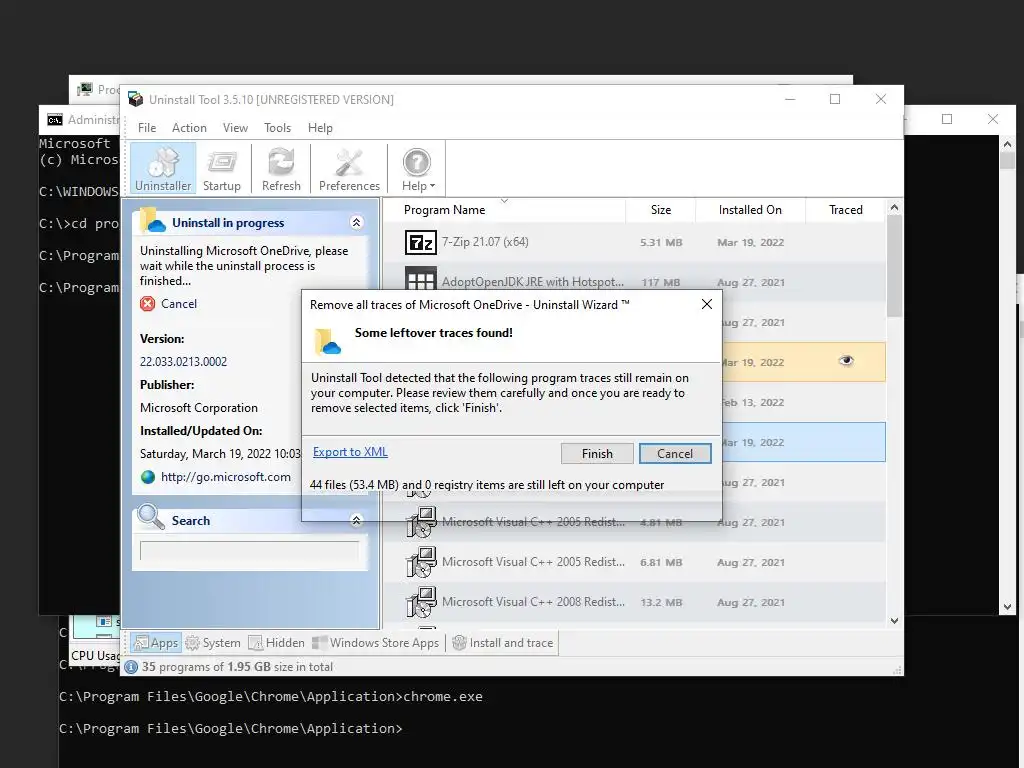Viewport: 1024px width, 768px height.
Task: Click the Visual C++ 2008 installer icon
Action: click(x=421, y=602)
